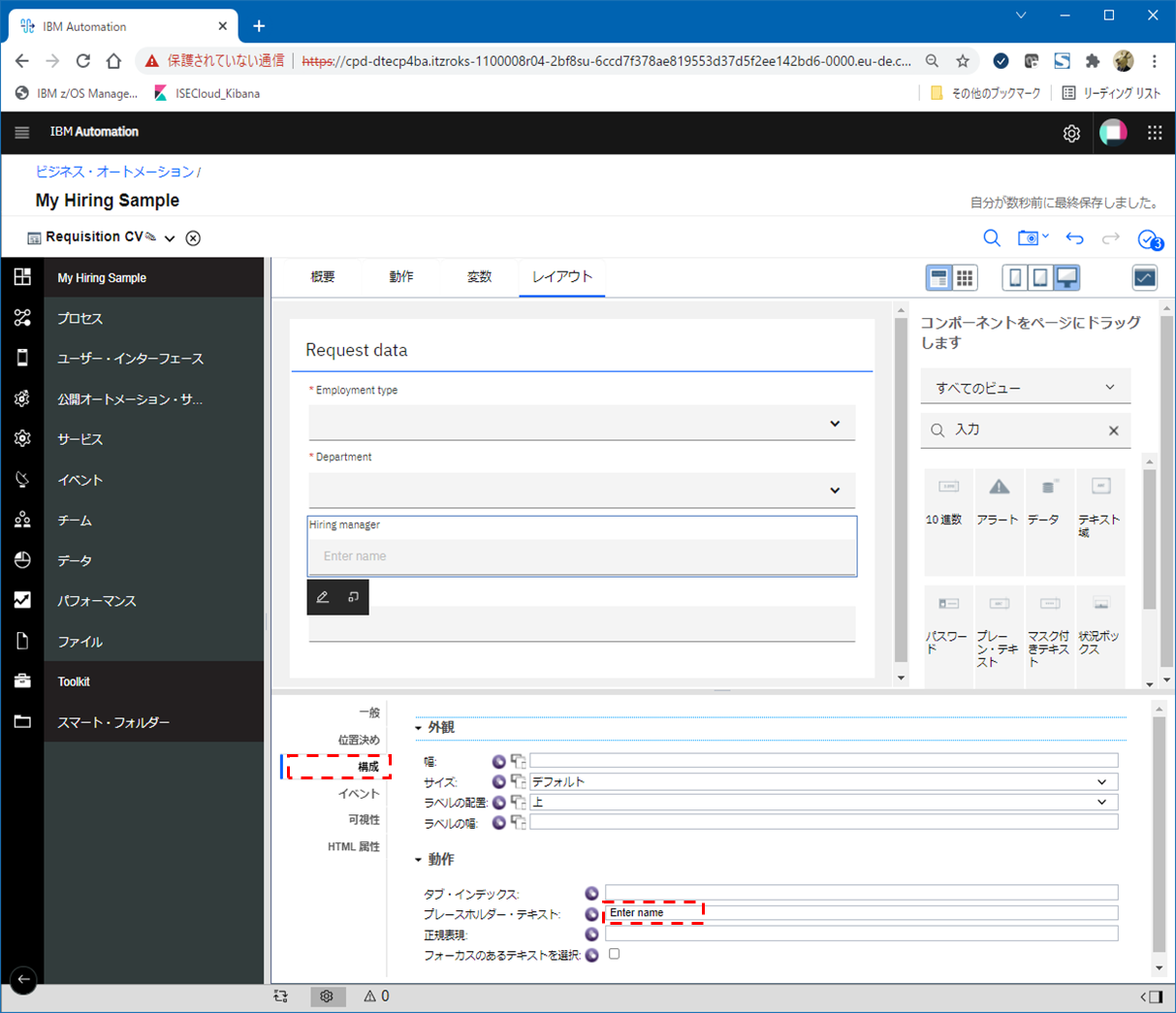
Task: Click the search magnifier in toolbar
Action: coord(991,237)
